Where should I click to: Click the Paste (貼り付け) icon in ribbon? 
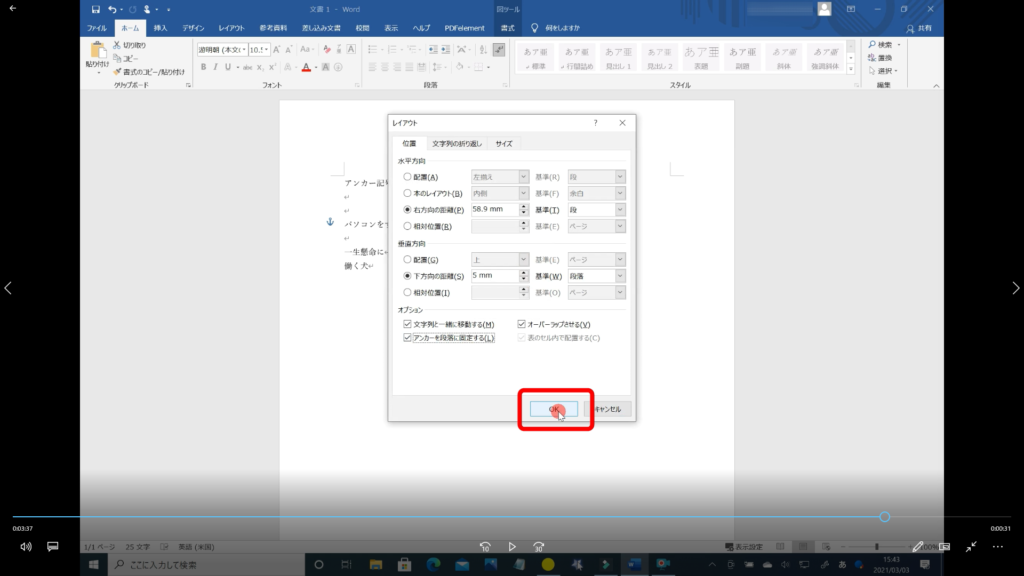[97, 54]
